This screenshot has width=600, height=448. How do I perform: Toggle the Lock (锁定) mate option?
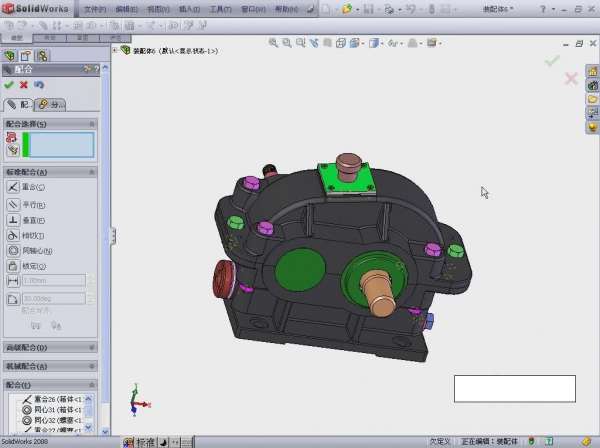[x=13, y=266]
